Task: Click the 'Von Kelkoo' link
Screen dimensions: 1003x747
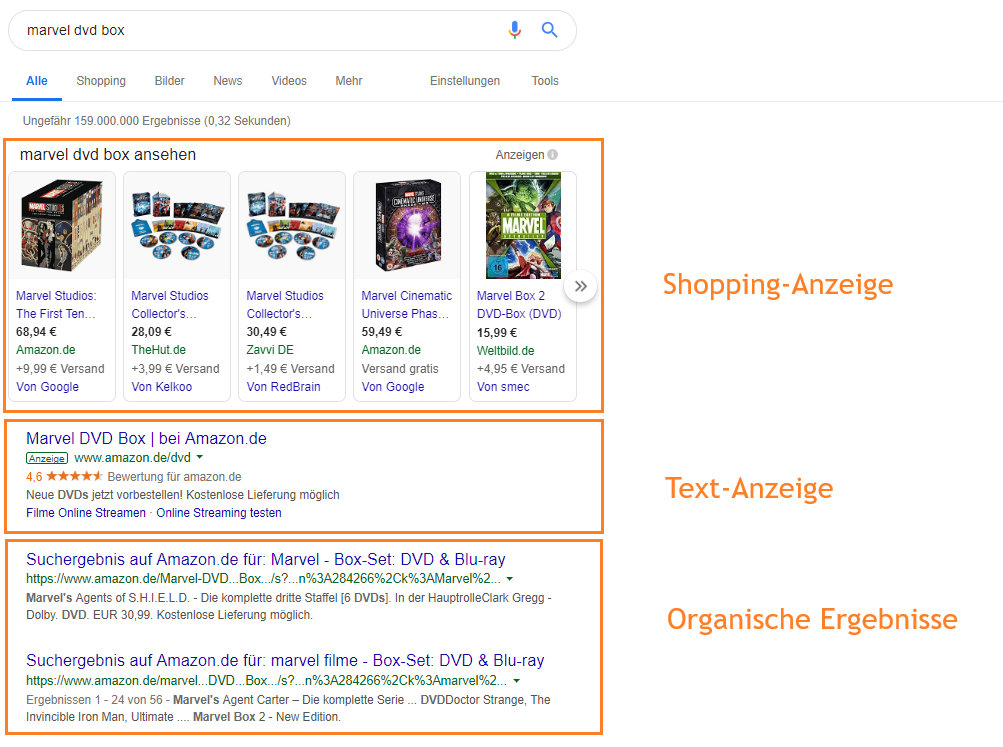Action: coord(162,387)
